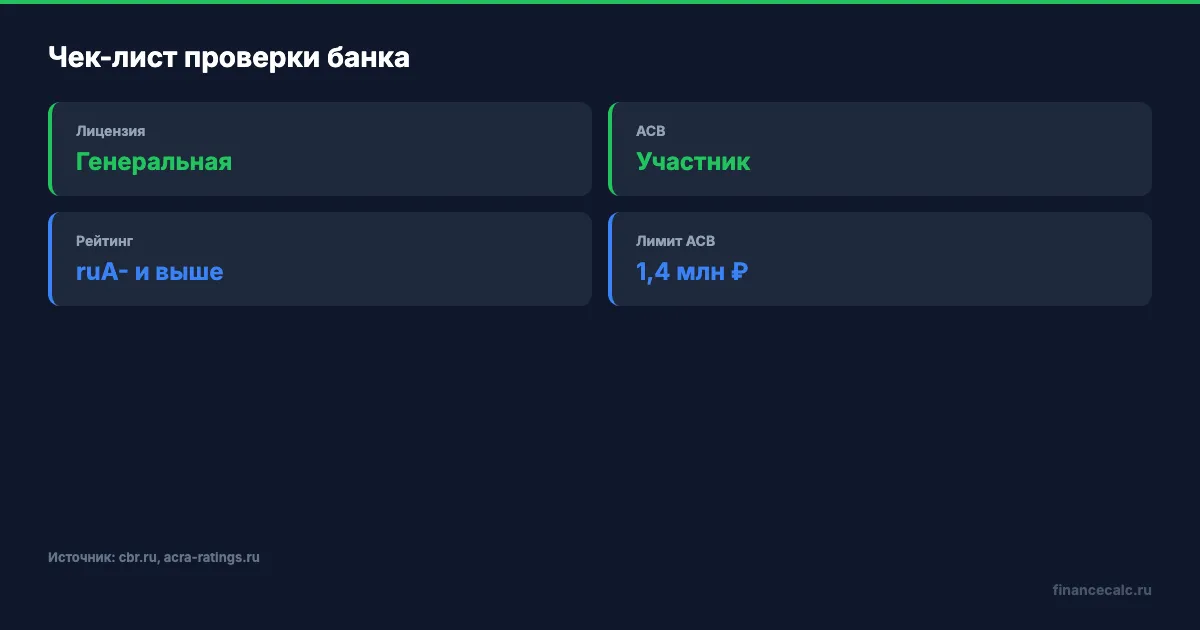Viewport: 1200px width, 630px height.
Task: Open the acra-ratings.ru source link
Action: (x=211, y=557)
